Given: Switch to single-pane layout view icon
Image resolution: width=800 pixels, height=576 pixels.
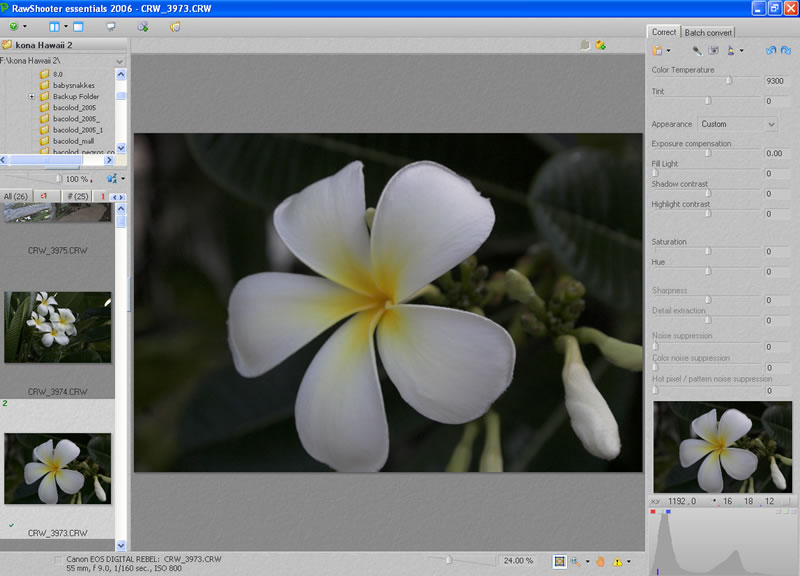Looking at the screenshot, I should pyautogui.click(x=78, y=26).
